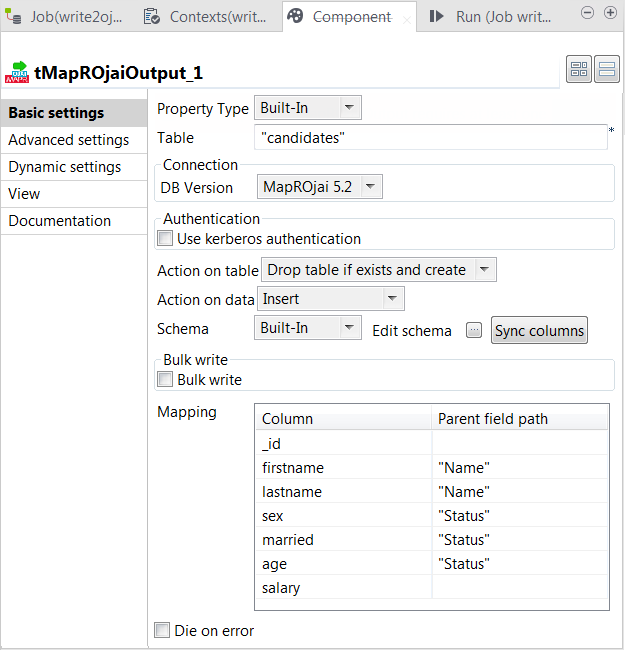The width and height of the screenshot is (625, 650).
Task: Expand the DB Version MapROjai 5.2 dropdown
Action: (319, 187)
